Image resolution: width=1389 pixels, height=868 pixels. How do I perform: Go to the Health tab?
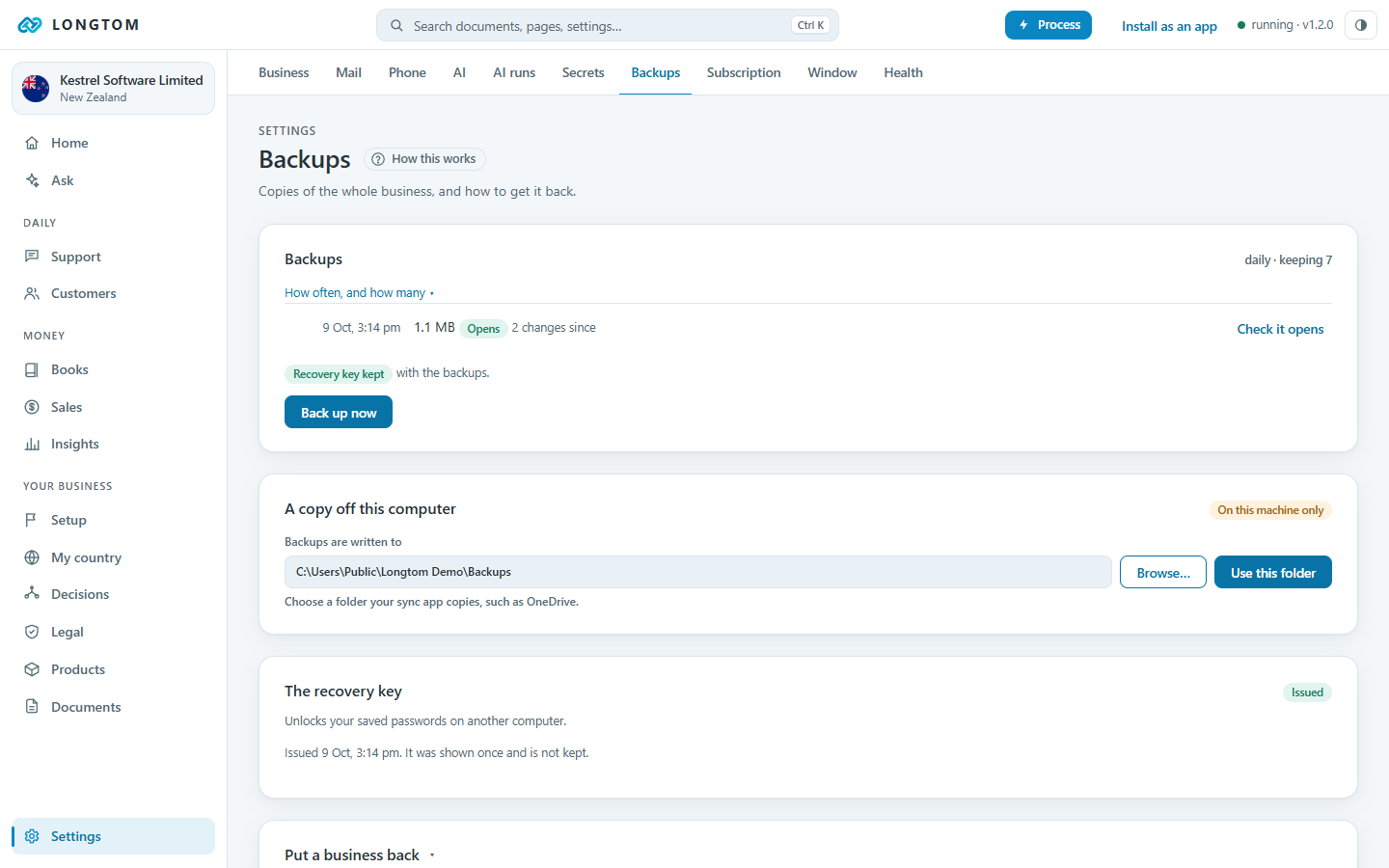coord(903,72)
